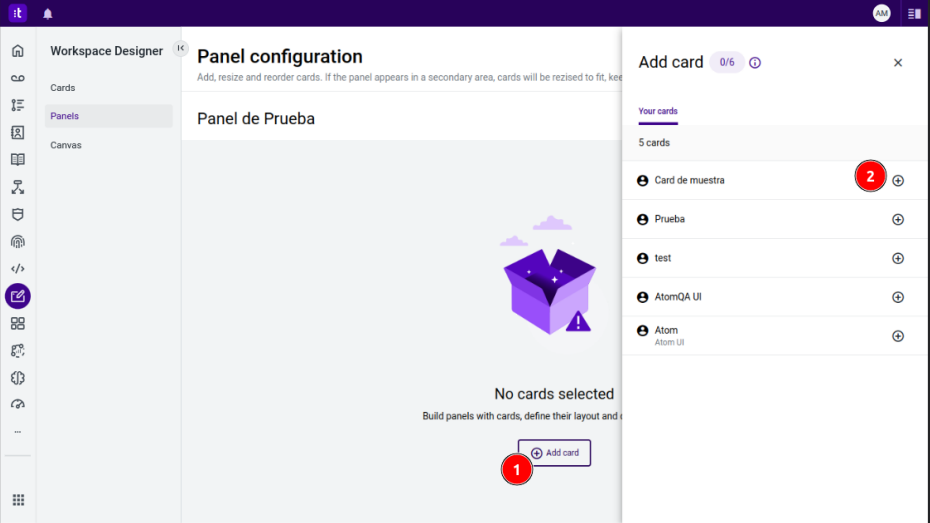
Task: Open the code brackets sidebar icon
Action: [17, 268]
